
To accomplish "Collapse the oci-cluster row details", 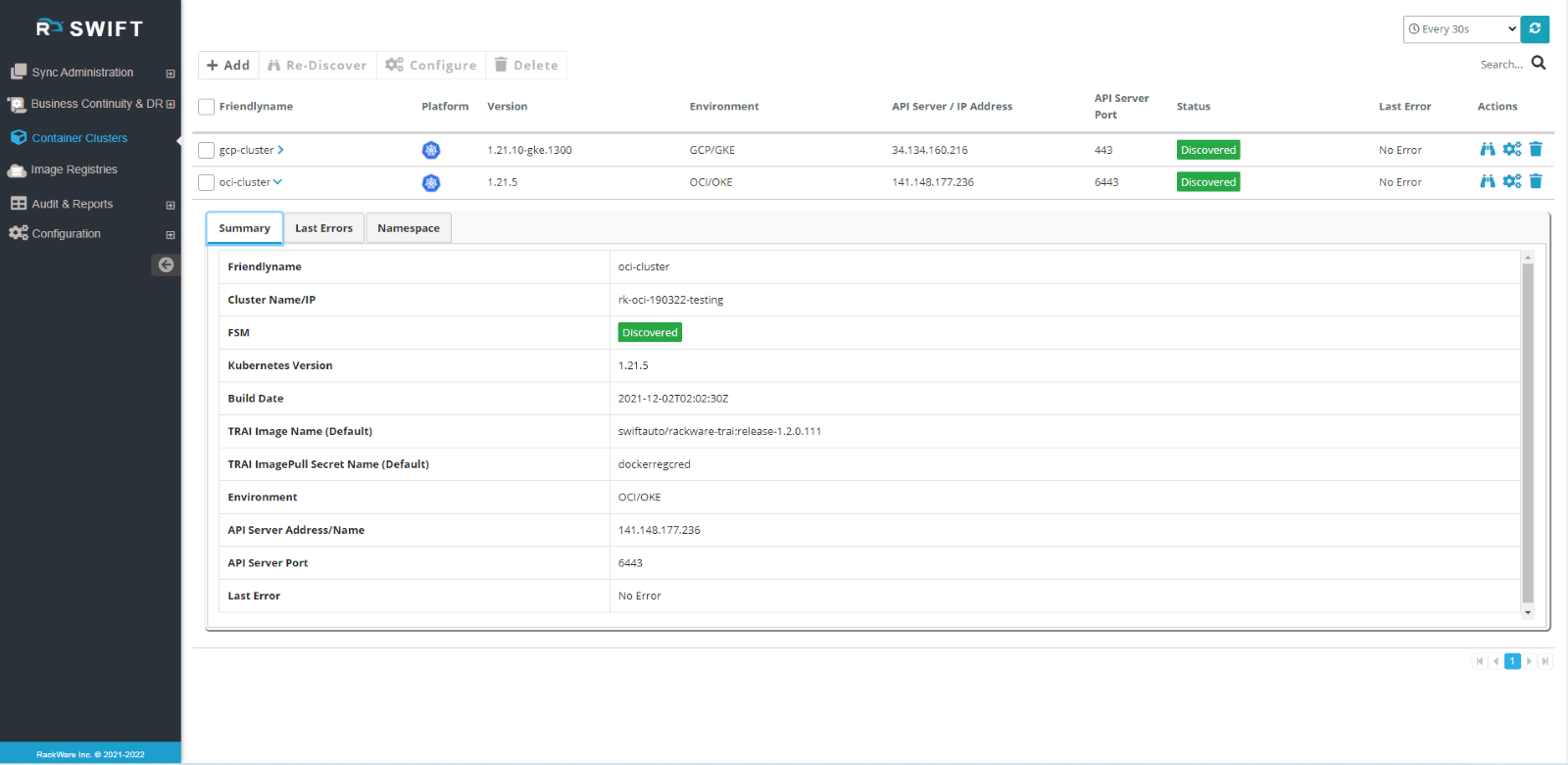I will point(277,182).
